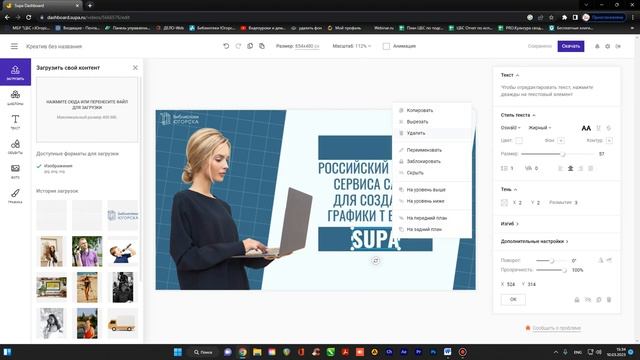Align text left
Image resolution: width=640 pixels, height=360 pixels.
(x=560, y=168)
